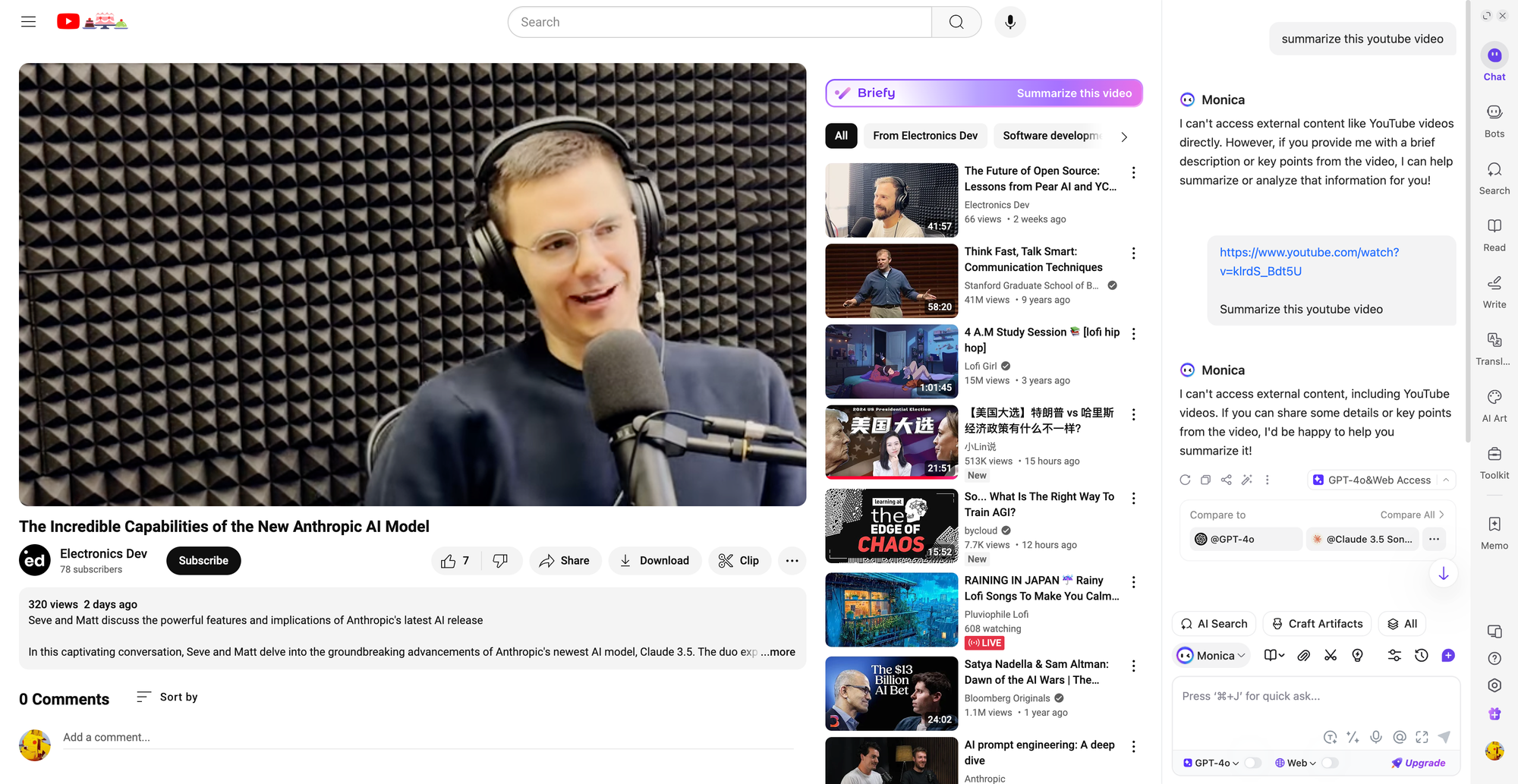Click the Download button
The height and width of the screenshot is (784, 1518).
654,561
